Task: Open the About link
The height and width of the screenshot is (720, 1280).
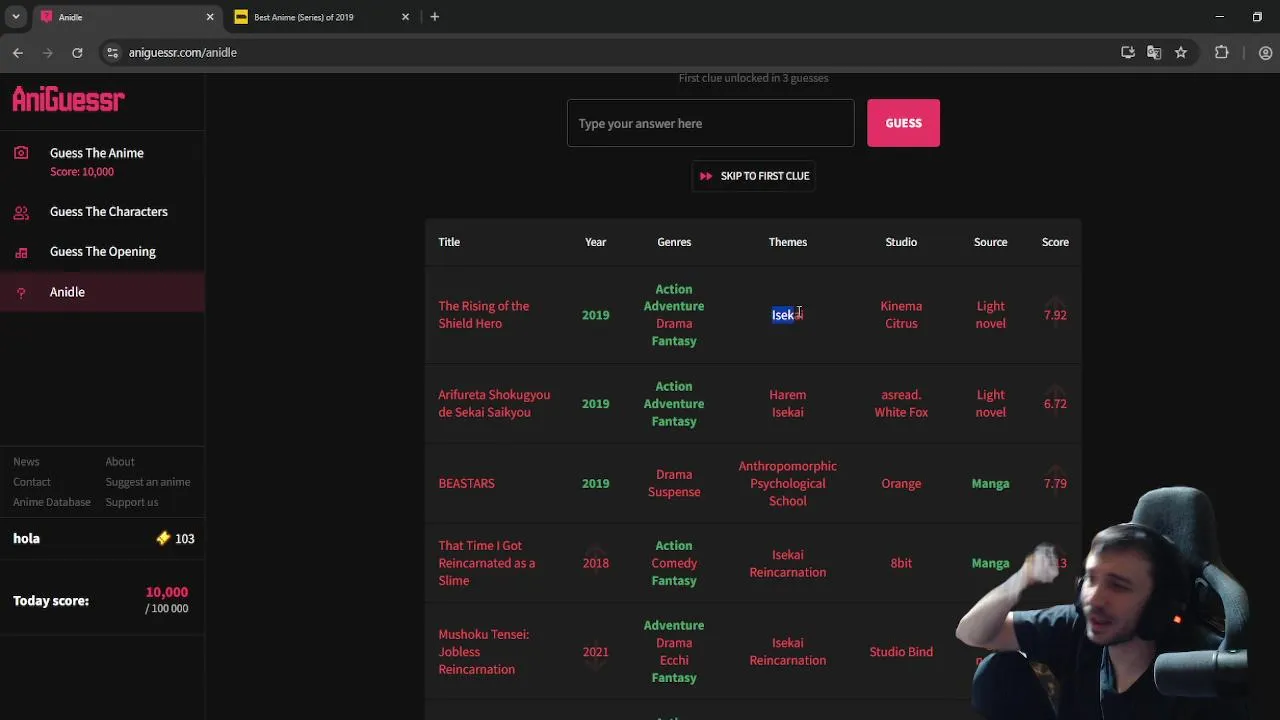Action: click(x=120, y=462)
